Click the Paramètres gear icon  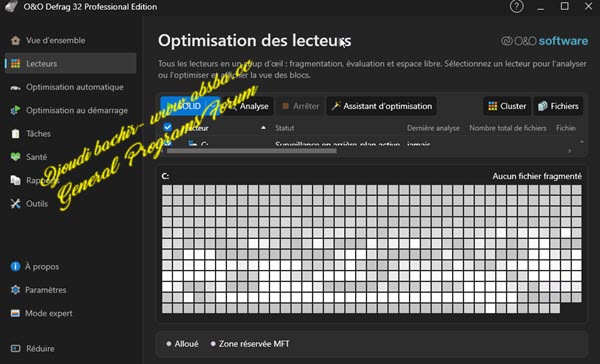pyautogui.click(x=15, y=290)
